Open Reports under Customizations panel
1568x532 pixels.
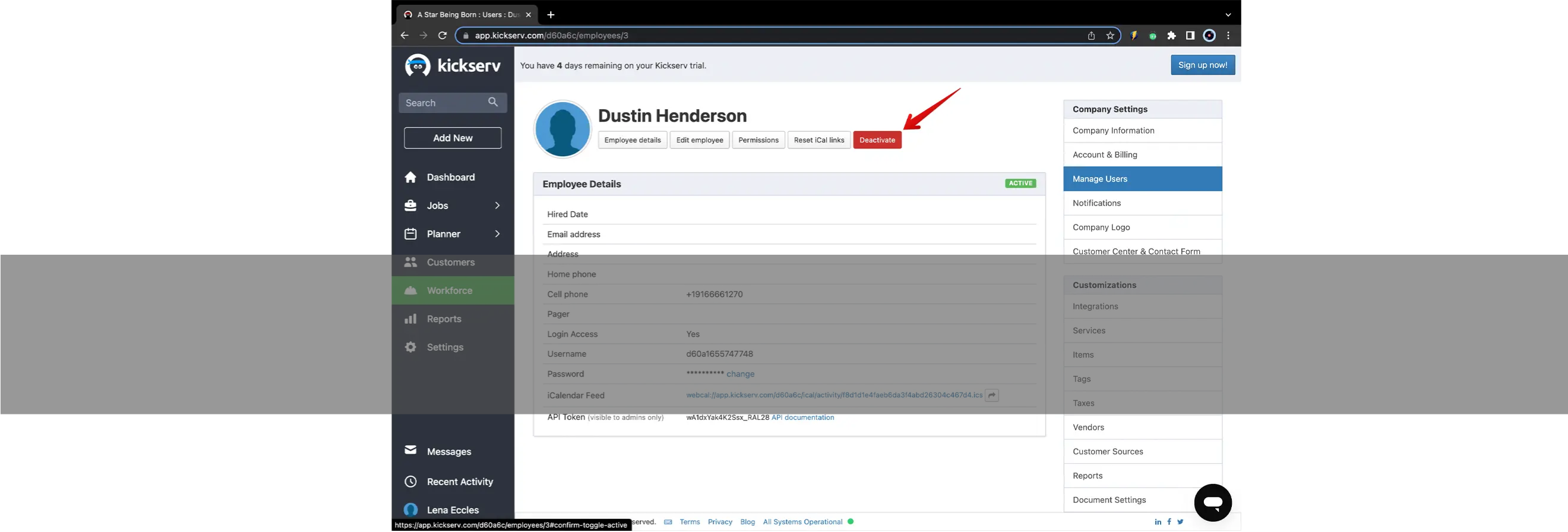click(1143, 476)
